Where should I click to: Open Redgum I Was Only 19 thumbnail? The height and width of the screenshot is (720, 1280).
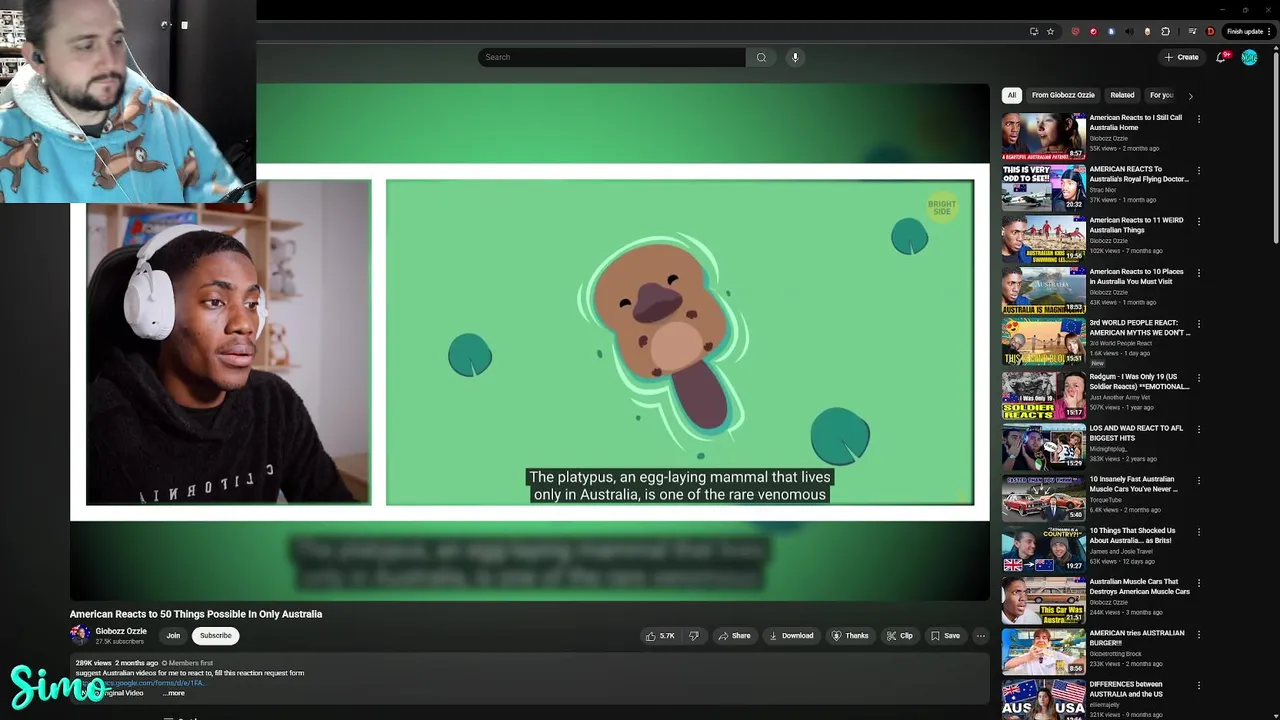pyautogui.click(x=1044, y=394)
